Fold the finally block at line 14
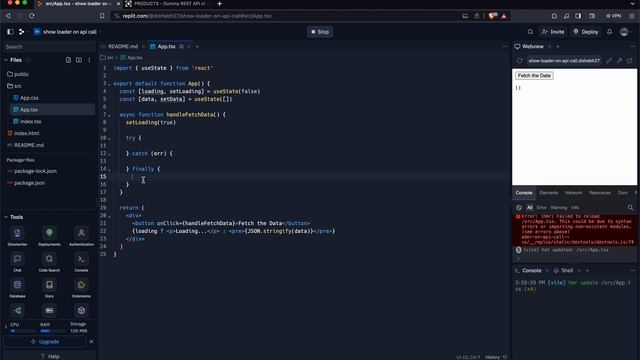Image resolution: width=640 pixels, height=360 pixels. tap(109, 169)
